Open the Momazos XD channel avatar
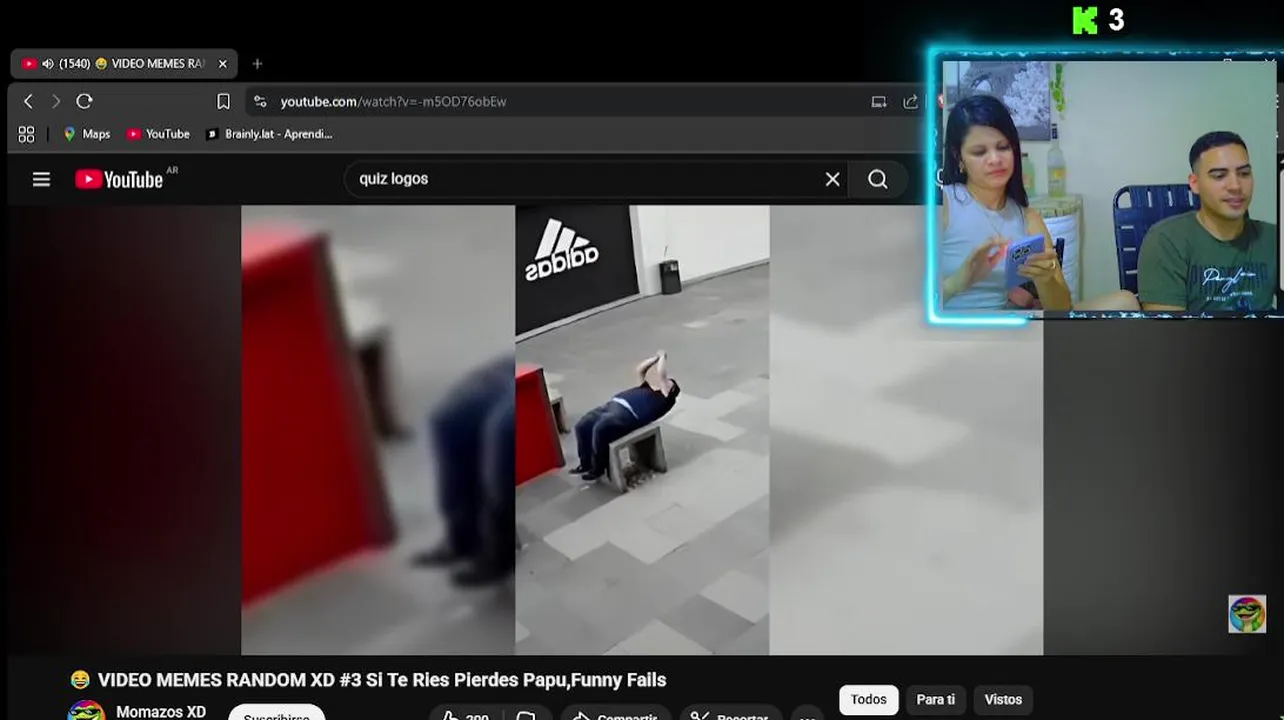 click(86, 711)
